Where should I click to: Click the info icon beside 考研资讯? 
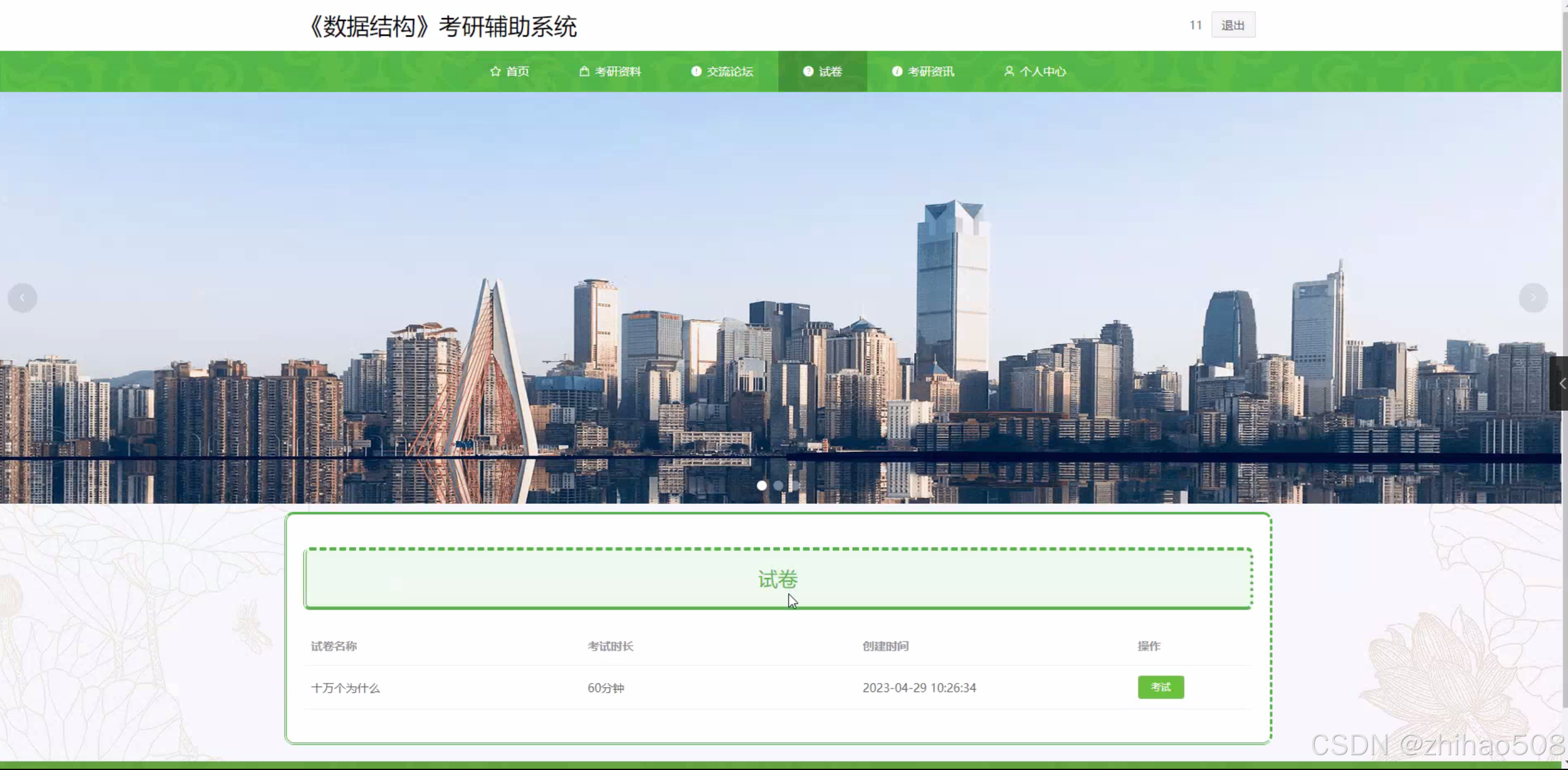coord(897,72)
